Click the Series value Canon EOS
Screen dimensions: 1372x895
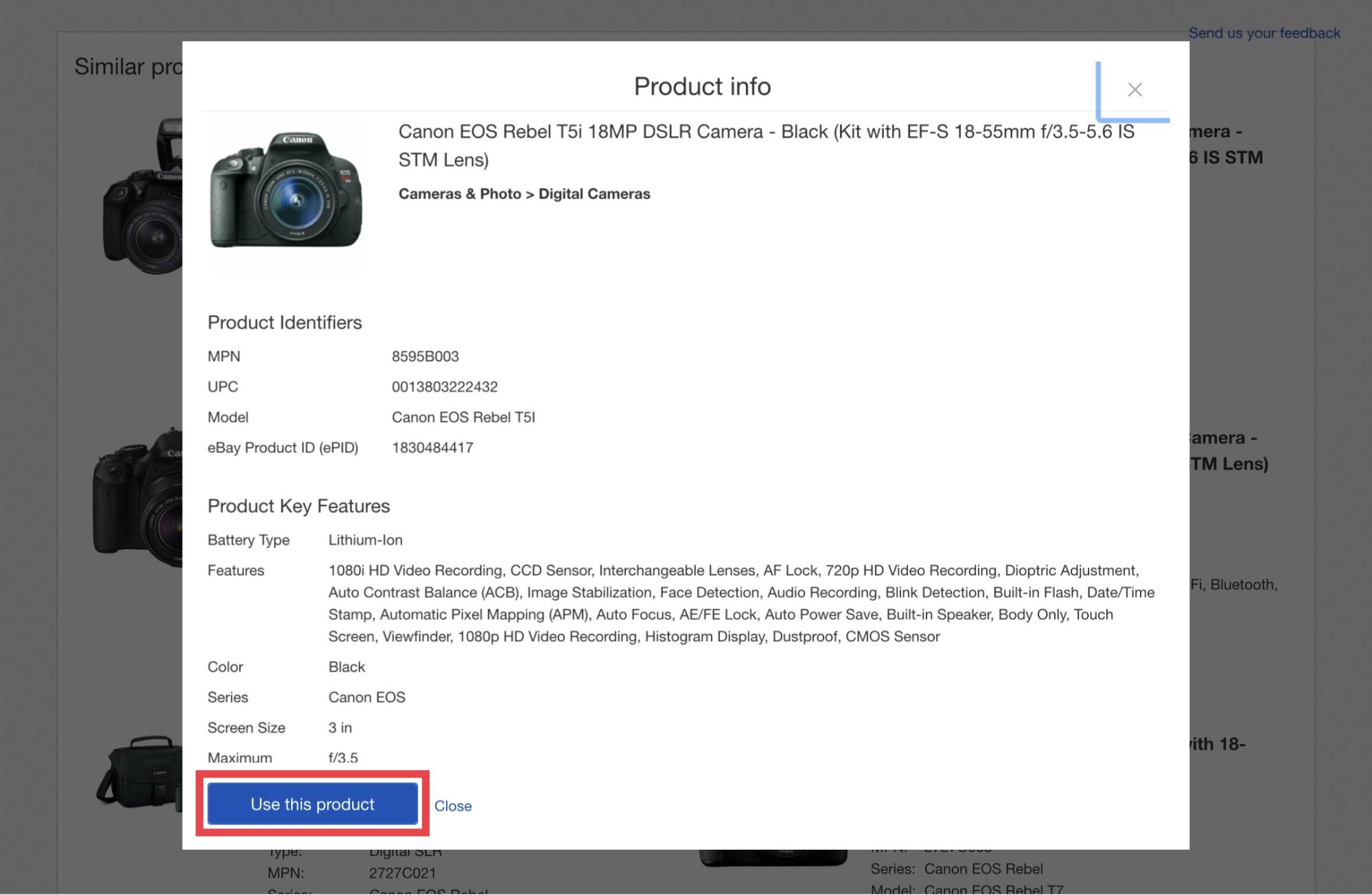coord(367,697)
